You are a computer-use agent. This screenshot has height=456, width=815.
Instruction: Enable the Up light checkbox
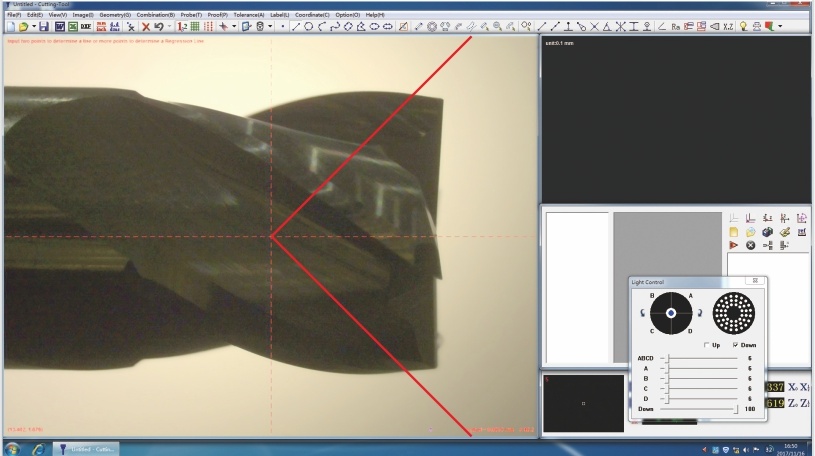click(x=706, y=345)
